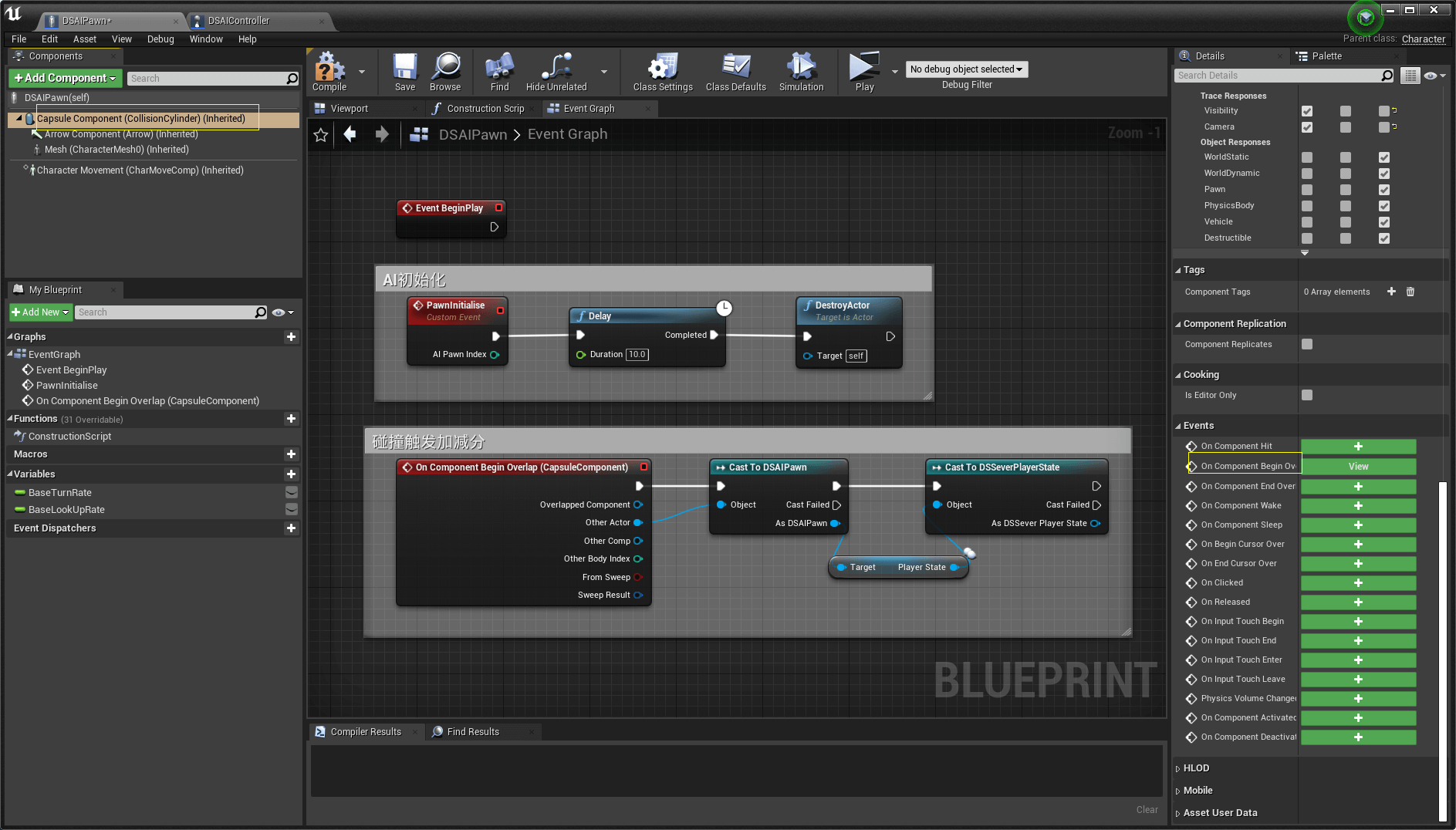Screen dimensions: 1456x830
Task: Switch to the Construction Script tab
Action: point(485,109)
